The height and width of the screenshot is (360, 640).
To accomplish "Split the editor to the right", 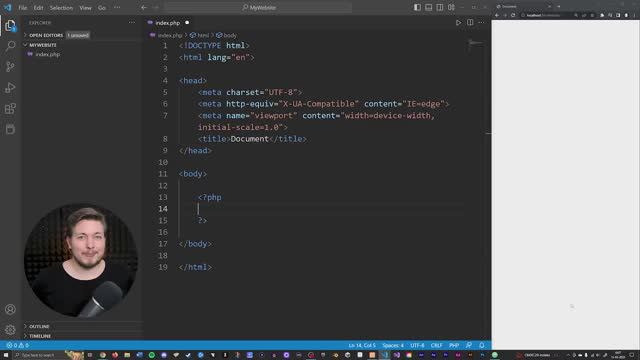I will click(x=470, y=23).
